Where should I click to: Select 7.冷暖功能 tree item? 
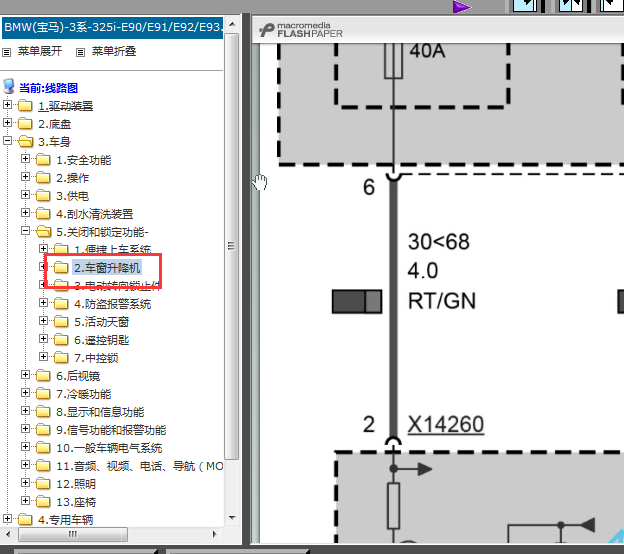84,394
